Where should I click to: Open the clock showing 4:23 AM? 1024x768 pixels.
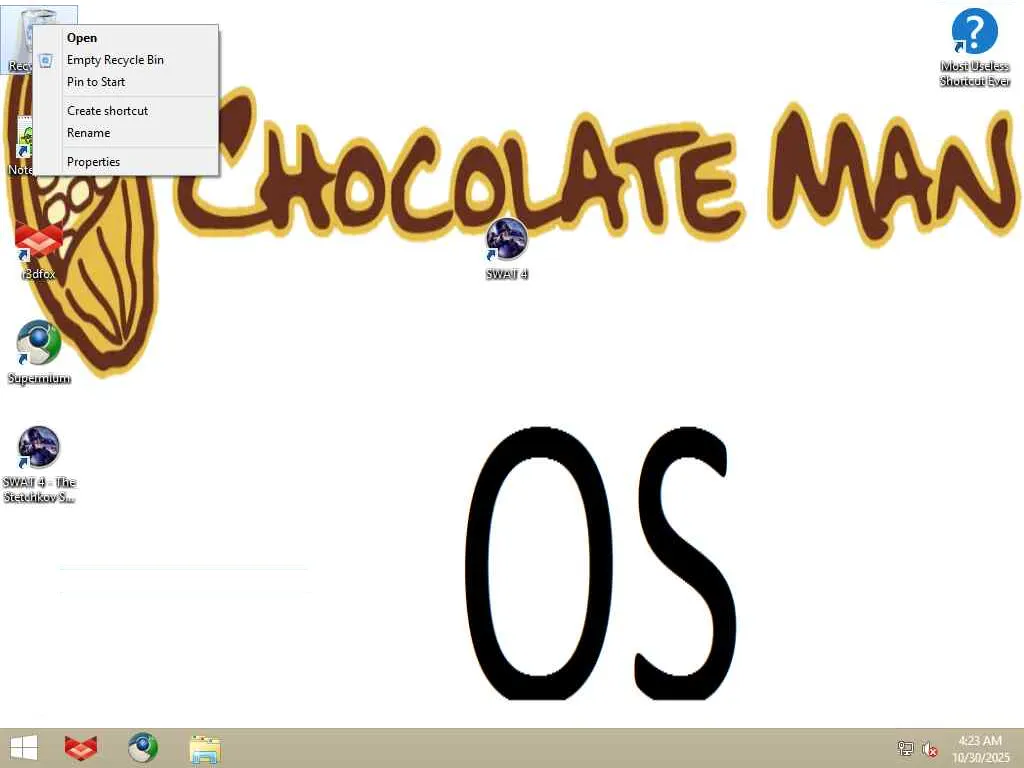980,749
